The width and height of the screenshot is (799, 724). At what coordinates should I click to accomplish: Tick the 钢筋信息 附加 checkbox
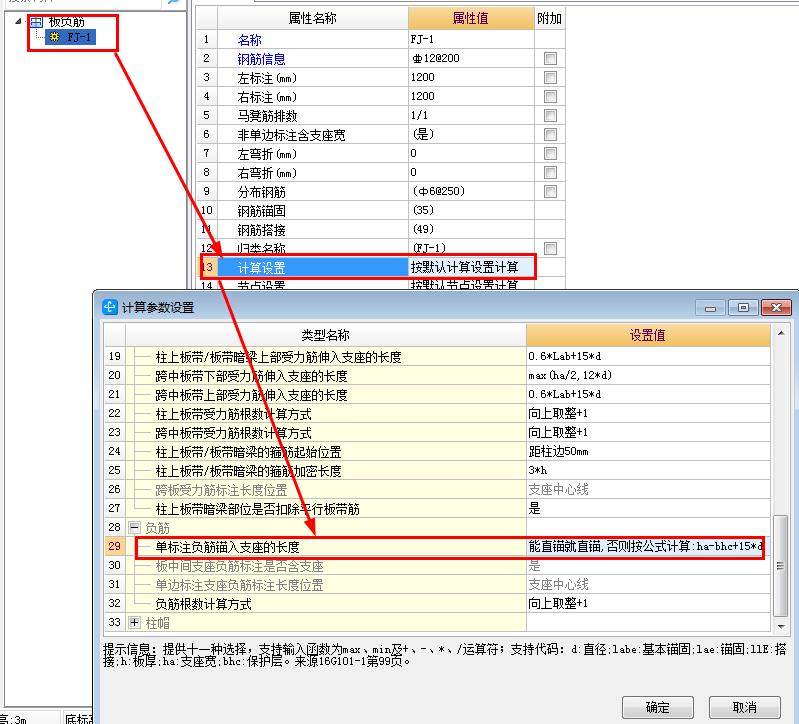(x=550, y=59)
